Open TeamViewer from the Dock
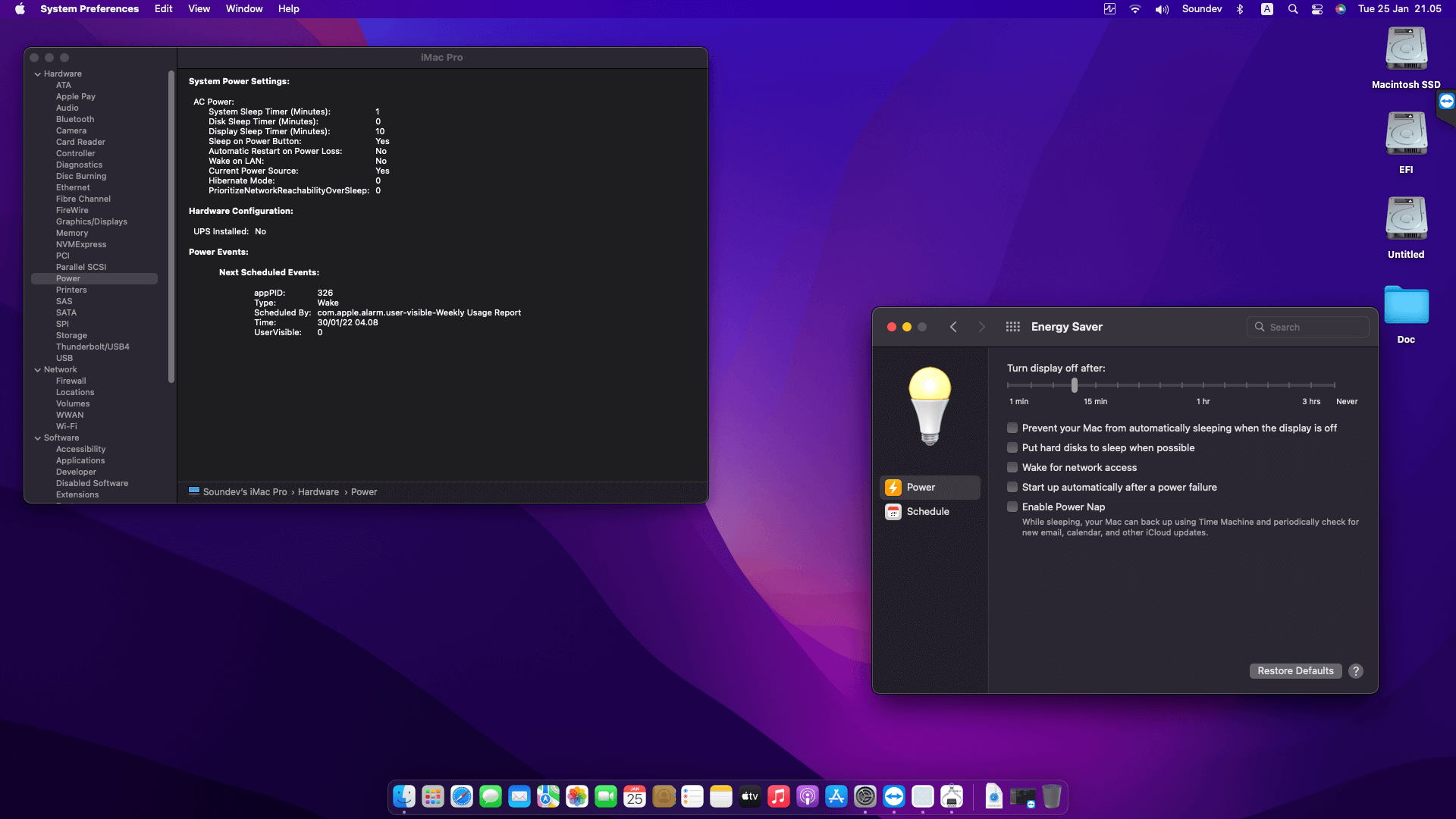Image resolution: width=1456 pixels, height=819 pixels. 894,797
